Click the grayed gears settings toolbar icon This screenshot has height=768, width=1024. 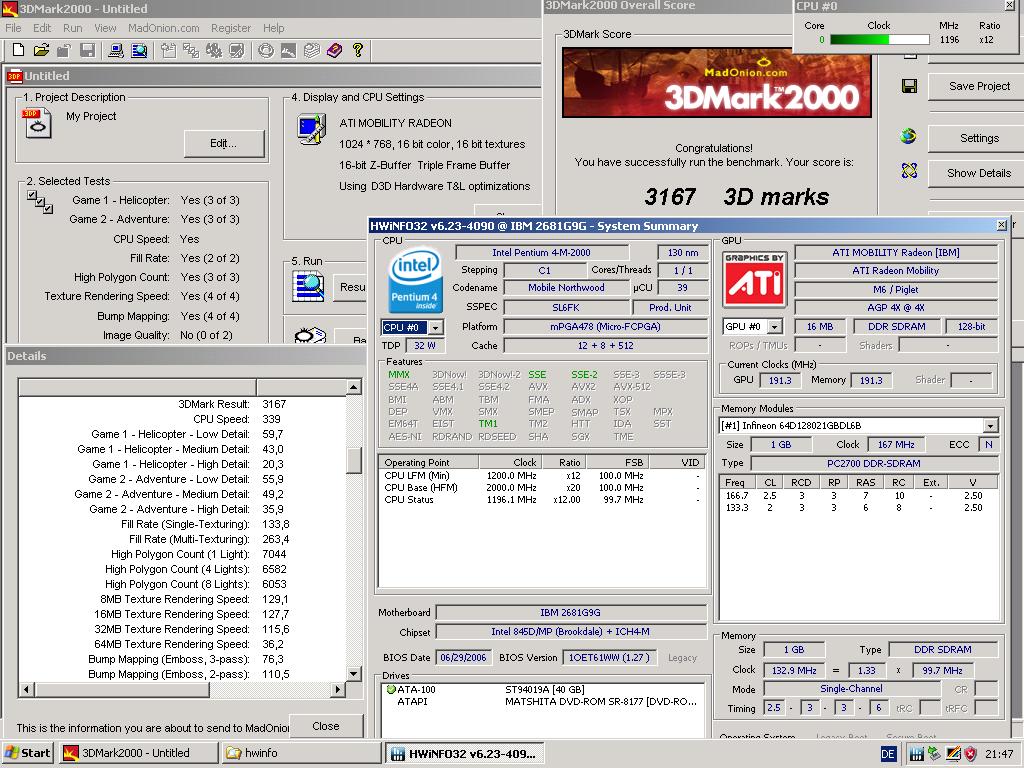[x=214, y=50]
